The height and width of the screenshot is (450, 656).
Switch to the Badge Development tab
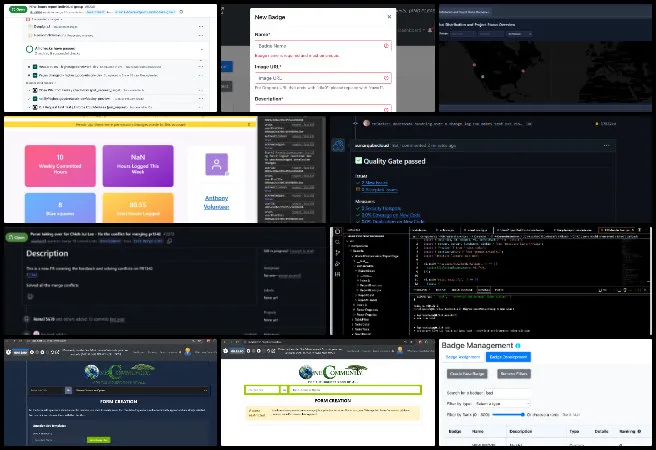(508, 357)
